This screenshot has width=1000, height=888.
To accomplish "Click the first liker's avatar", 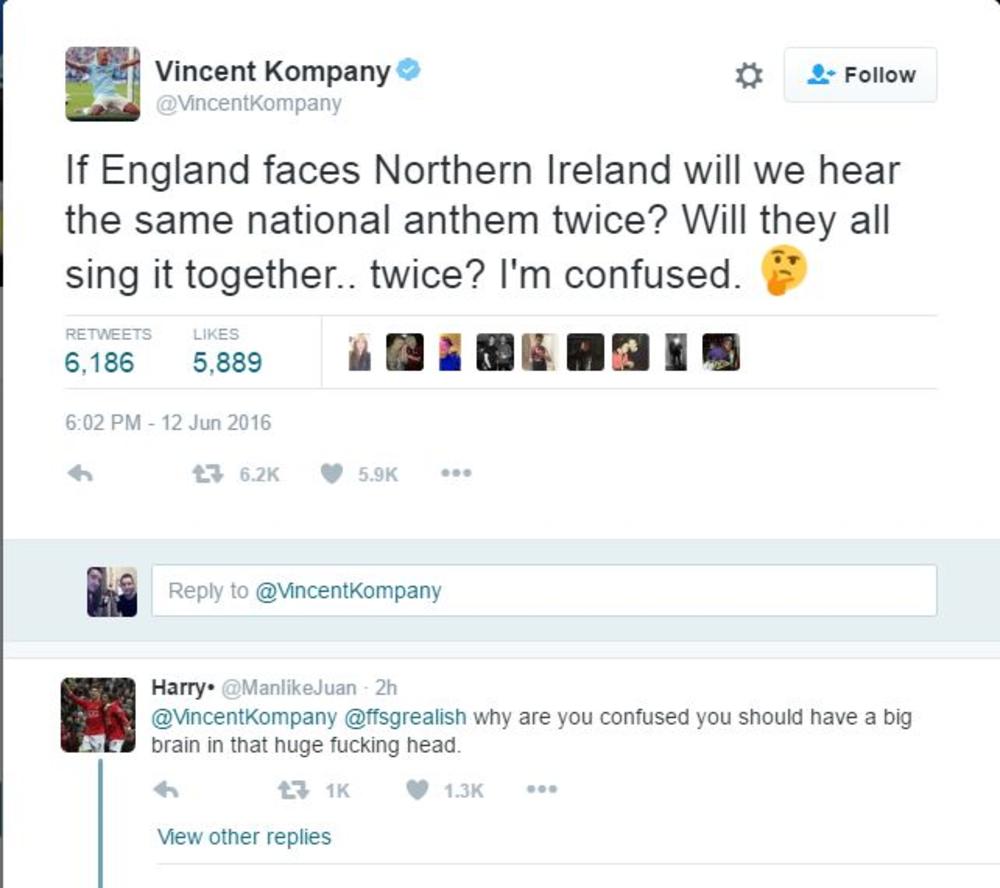I will [x=360, y=352].
